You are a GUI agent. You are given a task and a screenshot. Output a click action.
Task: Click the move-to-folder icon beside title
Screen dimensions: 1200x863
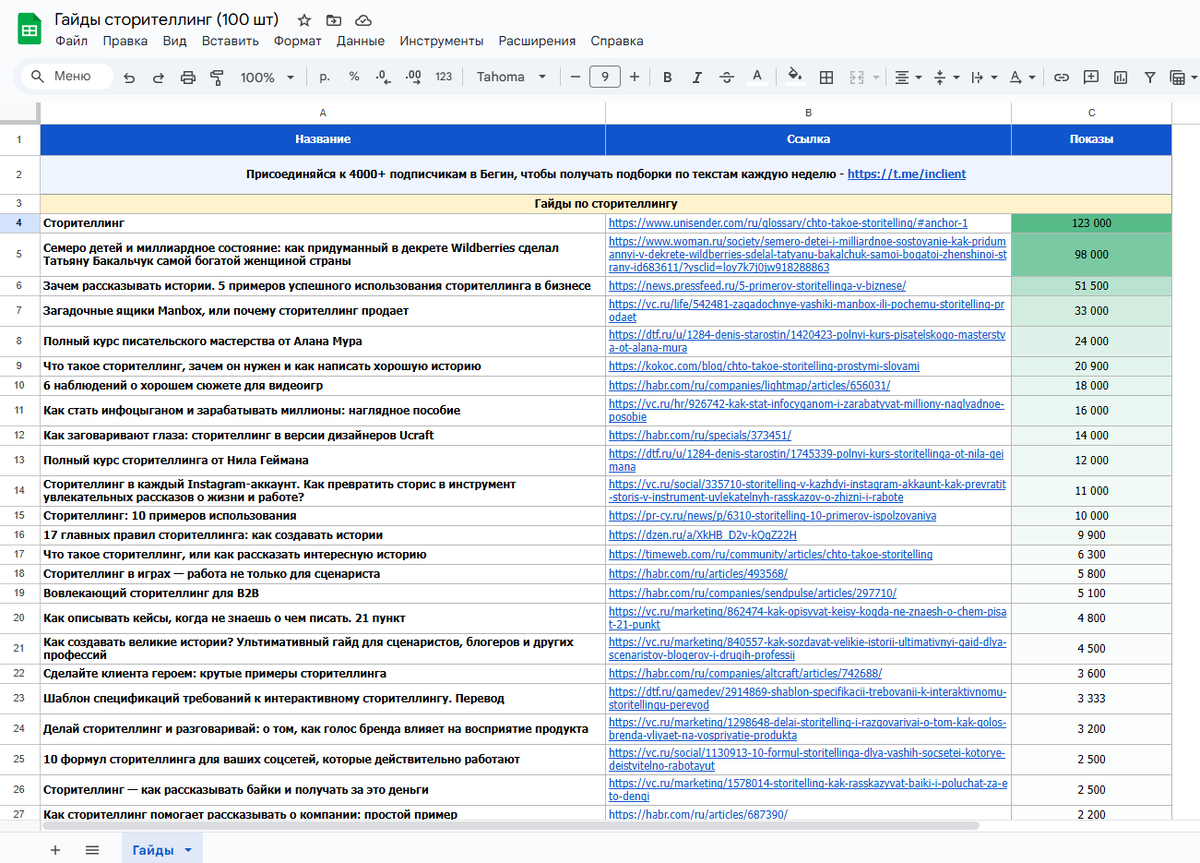[x=334, y=20]
